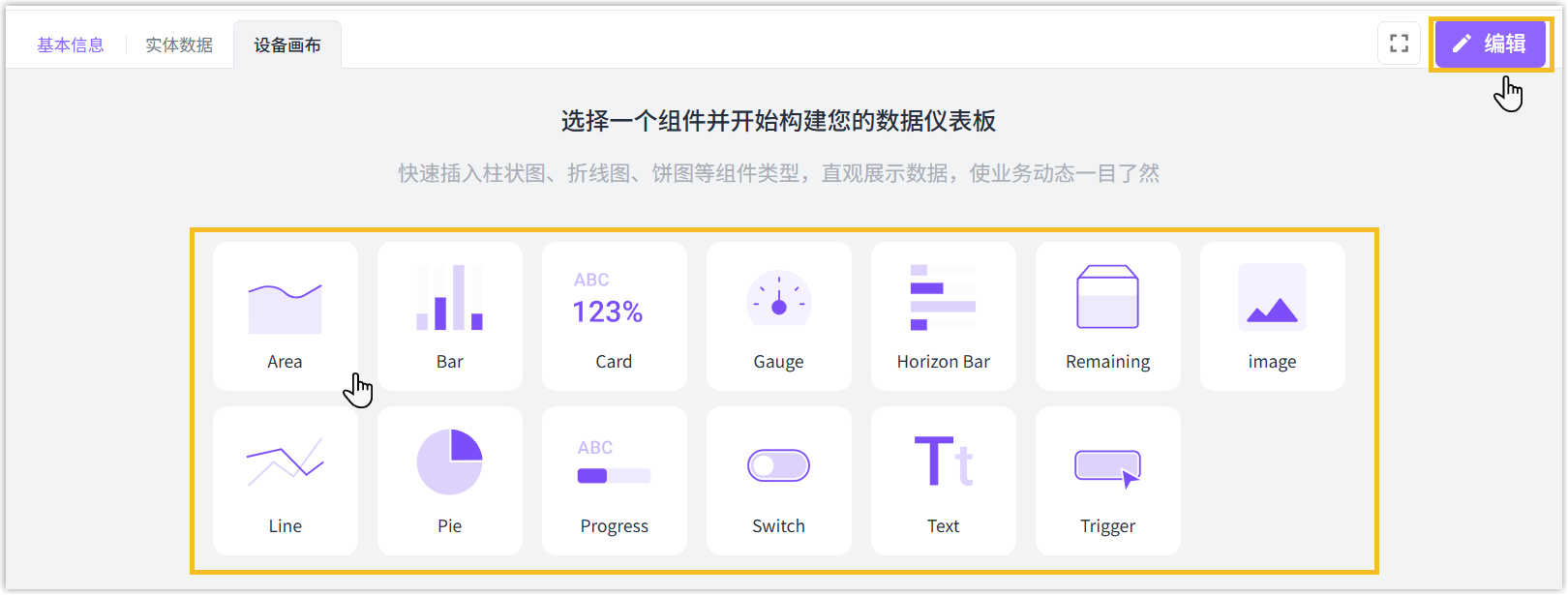Choose the Bar chart widget

click(449, 315)
